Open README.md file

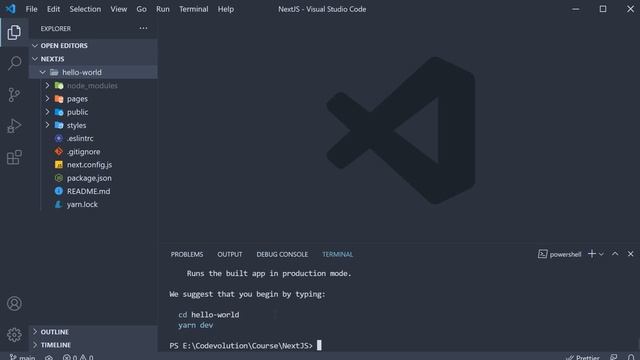93,191
